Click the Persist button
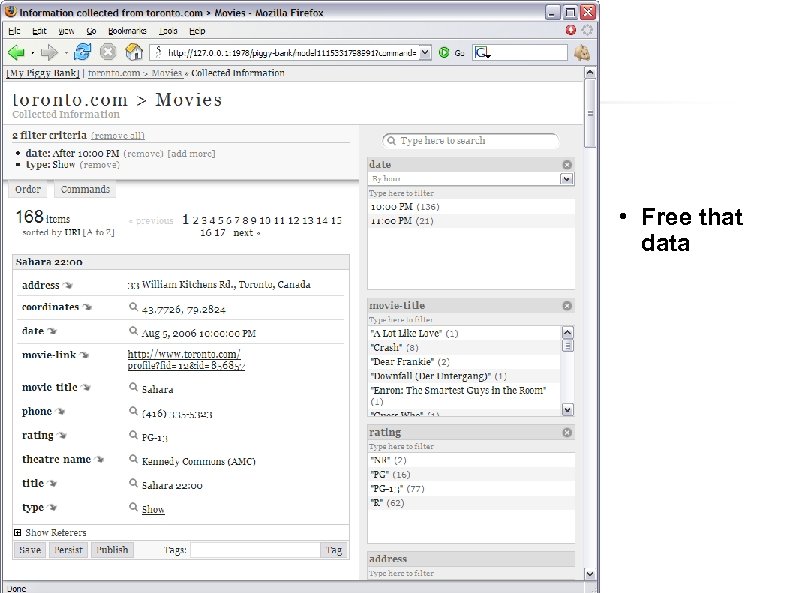Viewport: 791px width, 593px height. [x=68, y=550]
